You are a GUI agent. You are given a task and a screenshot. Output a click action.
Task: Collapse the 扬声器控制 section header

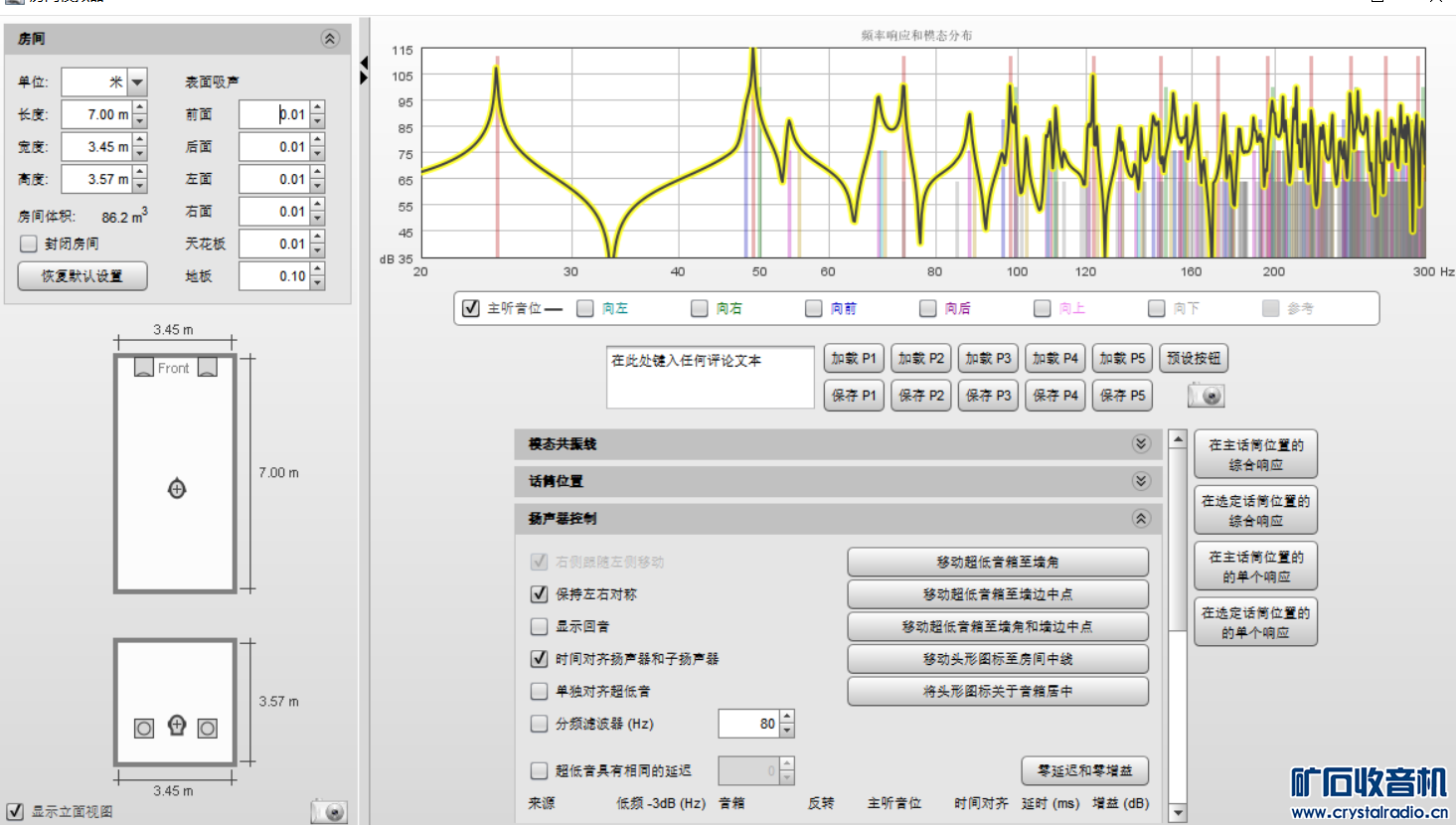[1141, 519]
